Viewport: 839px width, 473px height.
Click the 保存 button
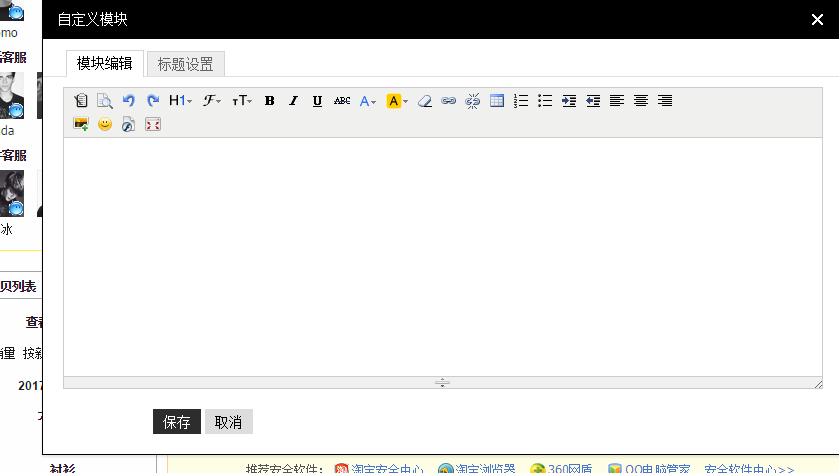pos(177,422)
